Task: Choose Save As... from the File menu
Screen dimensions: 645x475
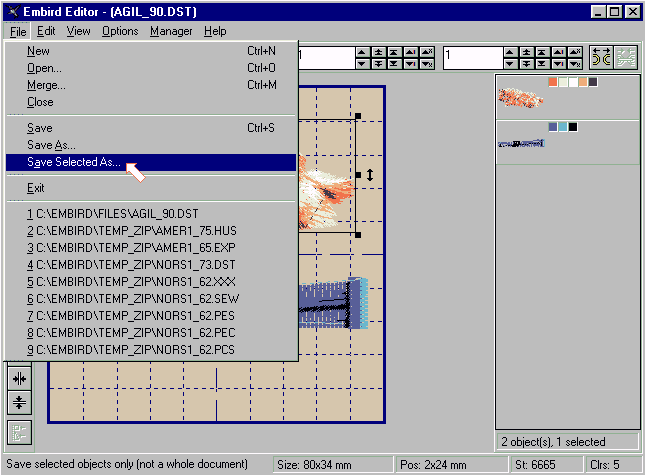Action: (x=151, y=145)
